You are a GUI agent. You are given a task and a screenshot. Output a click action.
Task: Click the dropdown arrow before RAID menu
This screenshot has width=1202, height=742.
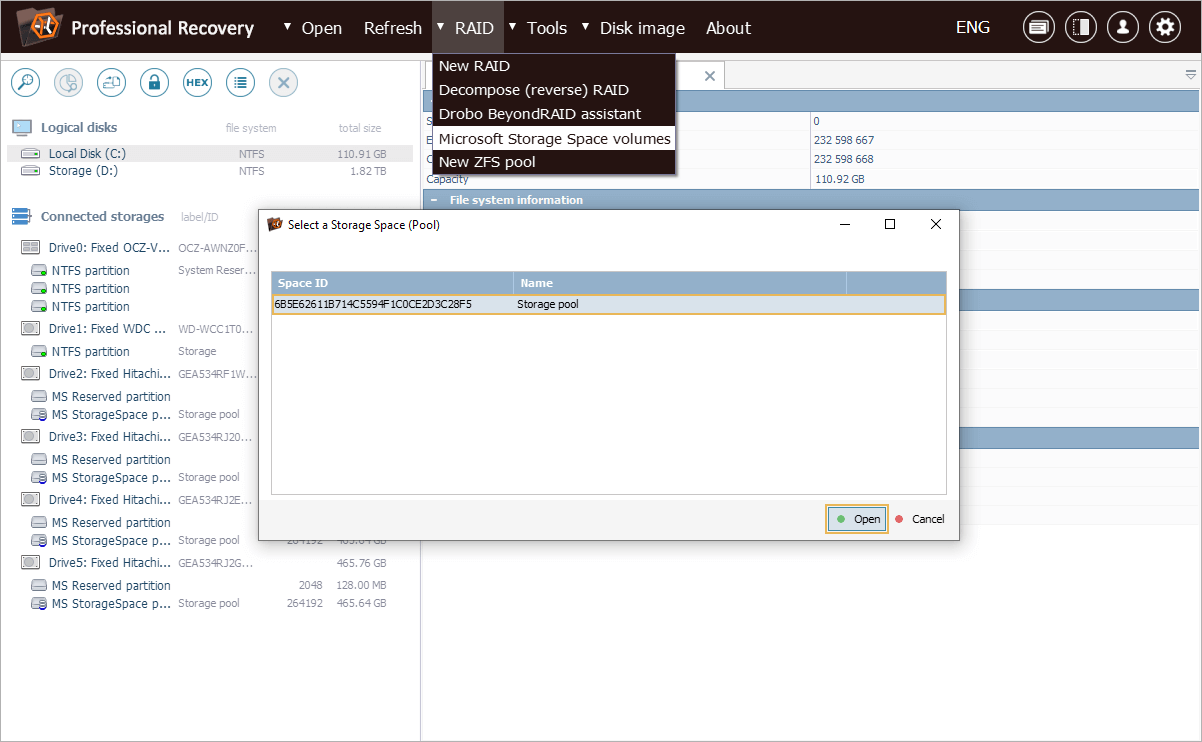click(x=441, y=26)
